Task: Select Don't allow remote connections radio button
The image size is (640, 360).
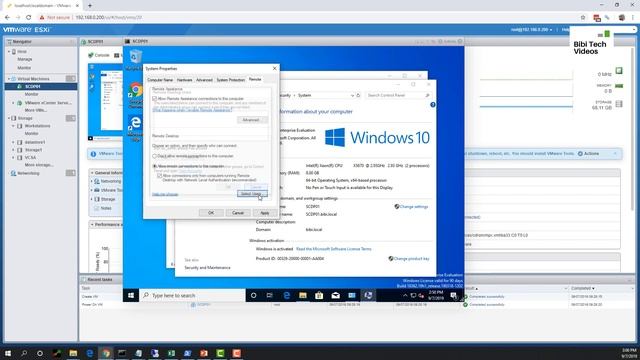Action: click(155, 156)
